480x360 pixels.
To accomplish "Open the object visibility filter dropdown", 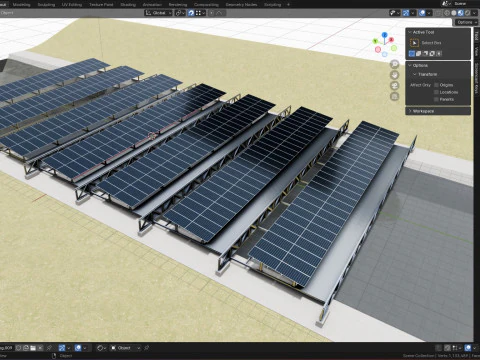I will click(x=394, y=13).
